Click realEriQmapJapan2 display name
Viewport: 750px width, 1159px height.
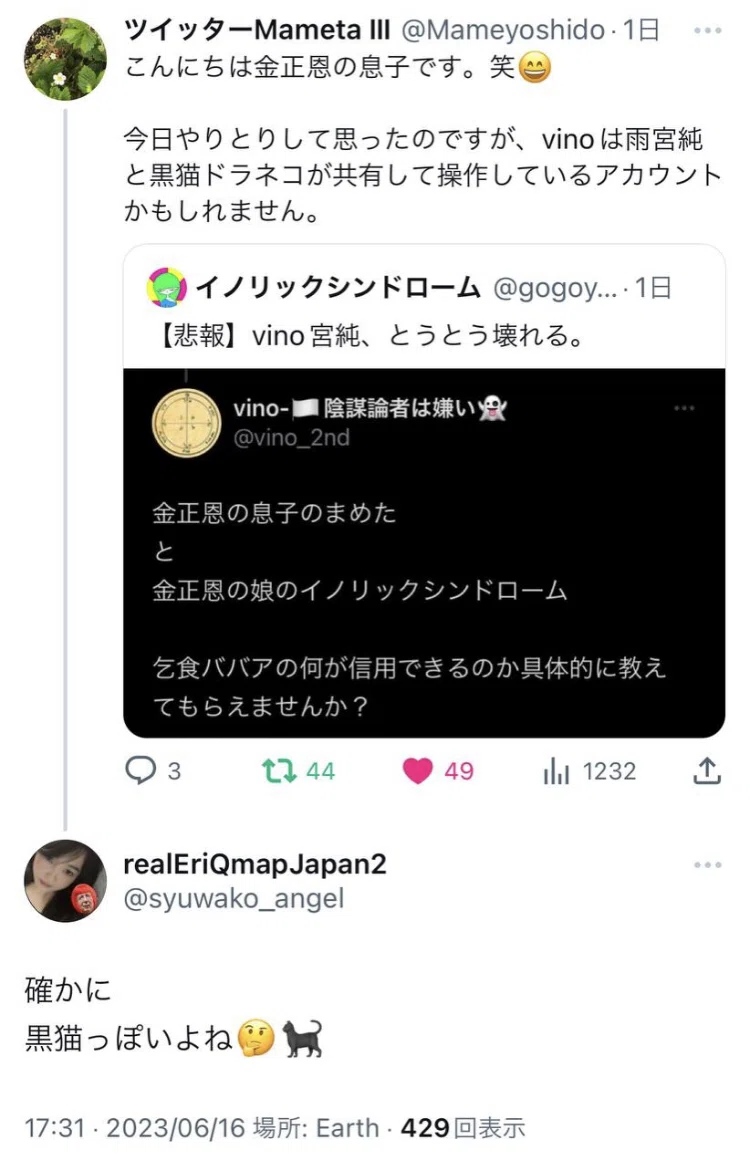(255, 864)
